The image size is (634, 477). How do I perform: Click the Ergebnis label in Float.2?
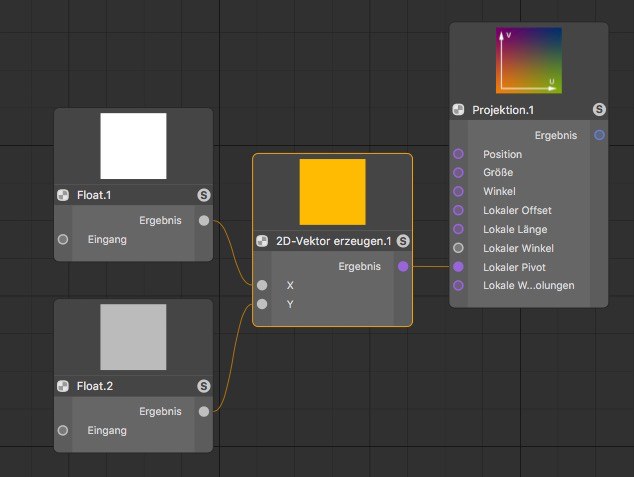coord(161,412)
